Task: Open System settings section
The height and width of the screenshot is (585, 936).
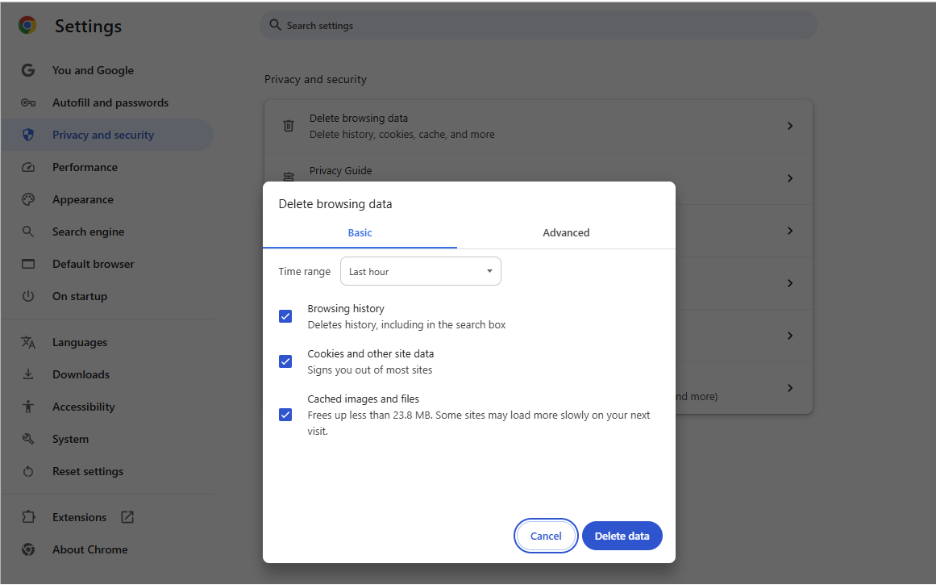Action: [x=70, y=439]
